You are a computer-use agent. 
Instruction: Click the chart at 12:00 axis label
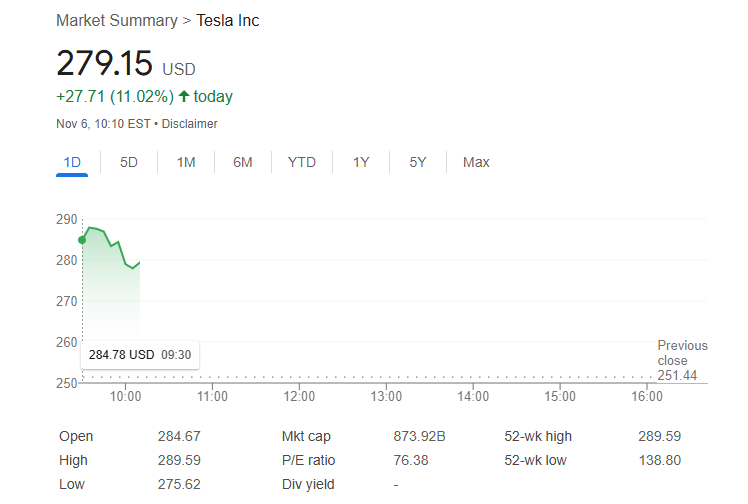(x=299, y=397)
